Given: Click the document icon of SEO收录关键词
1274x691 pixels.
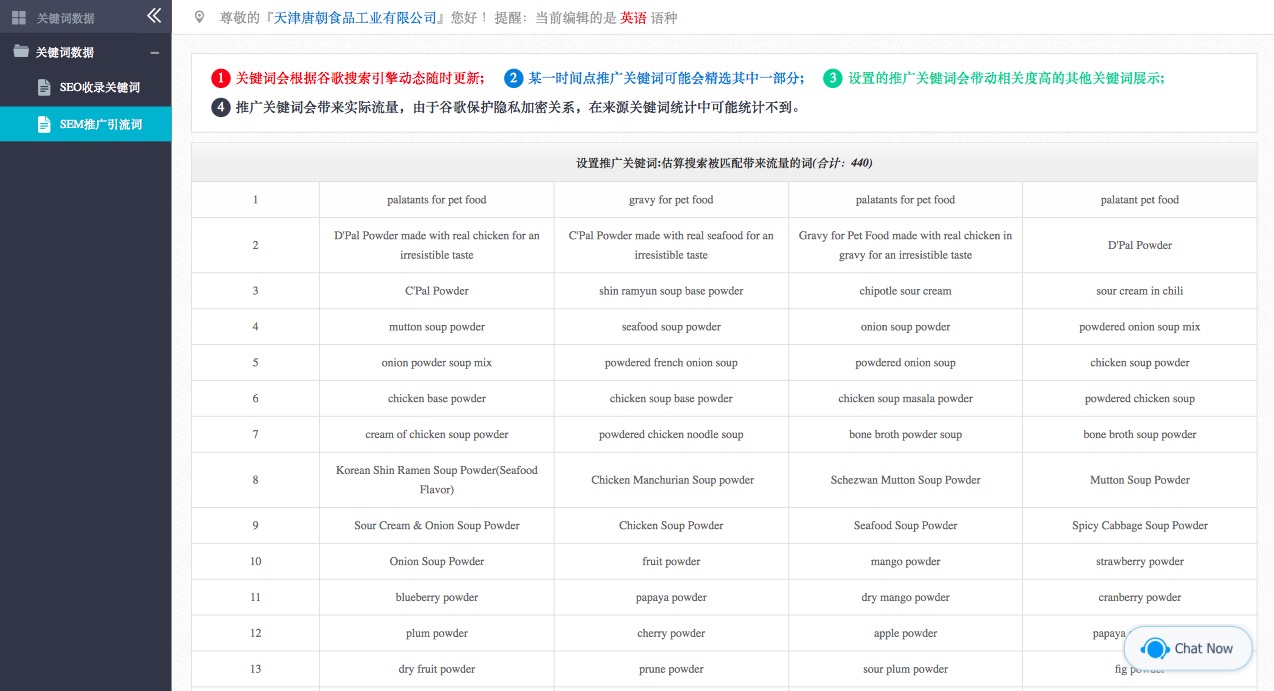Looking at the screenshot, I should pyautogui.click(x=44, y=88).
